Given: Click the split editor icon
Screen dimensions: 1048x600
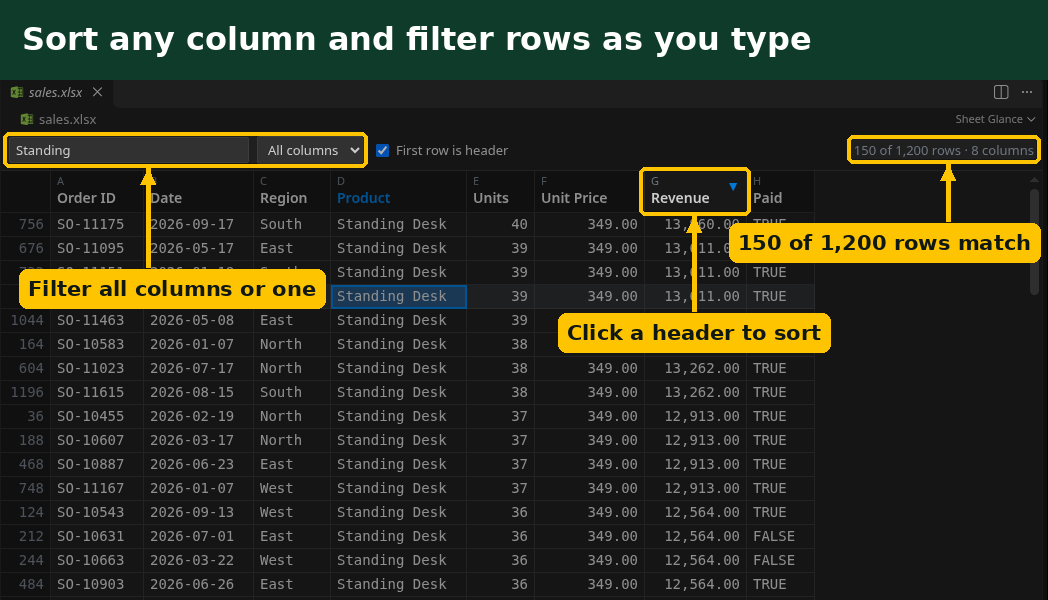Looking at the screenshot, I should coord(1001,92).
